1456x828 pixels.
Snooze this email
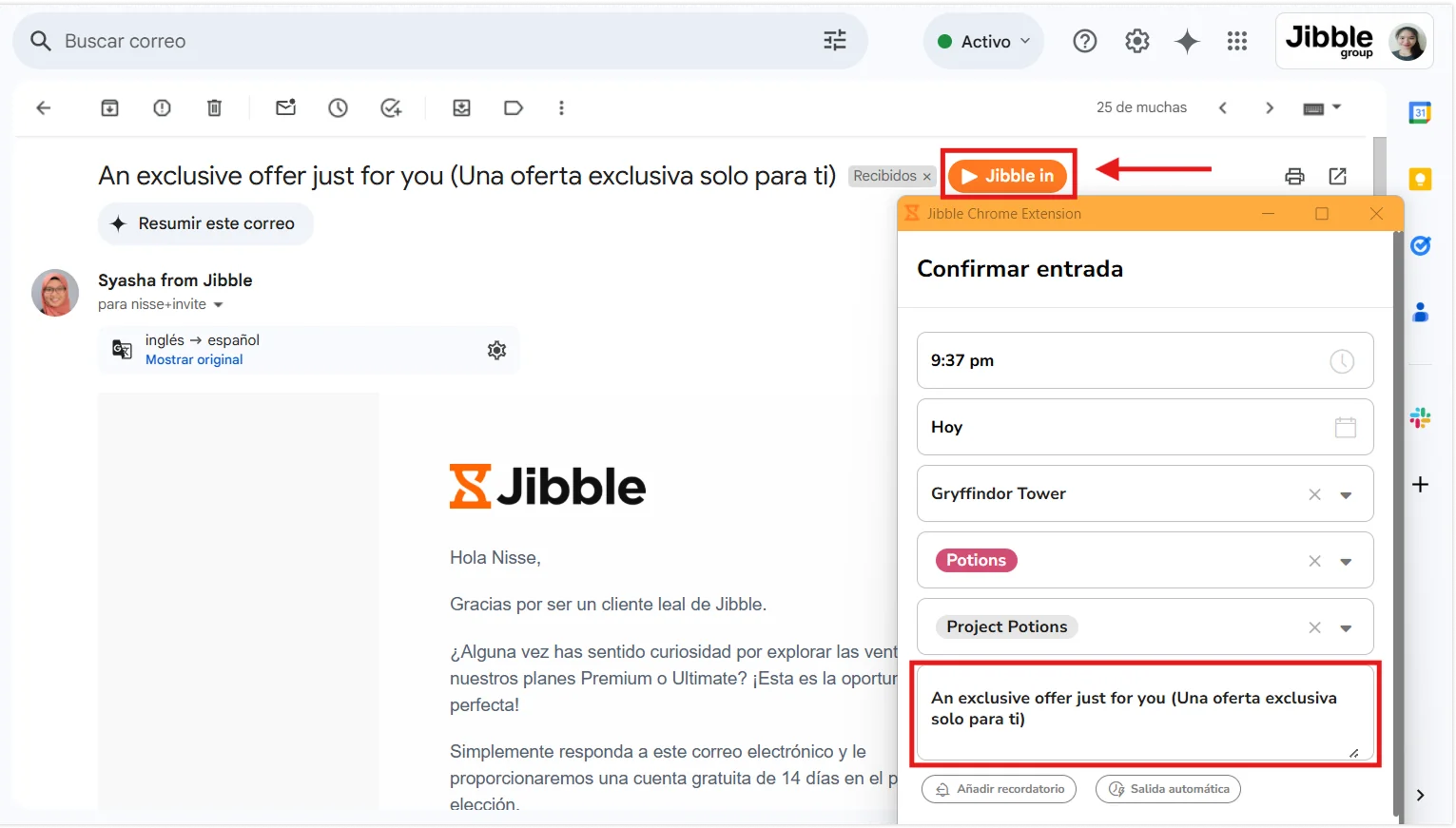[338, 107]
